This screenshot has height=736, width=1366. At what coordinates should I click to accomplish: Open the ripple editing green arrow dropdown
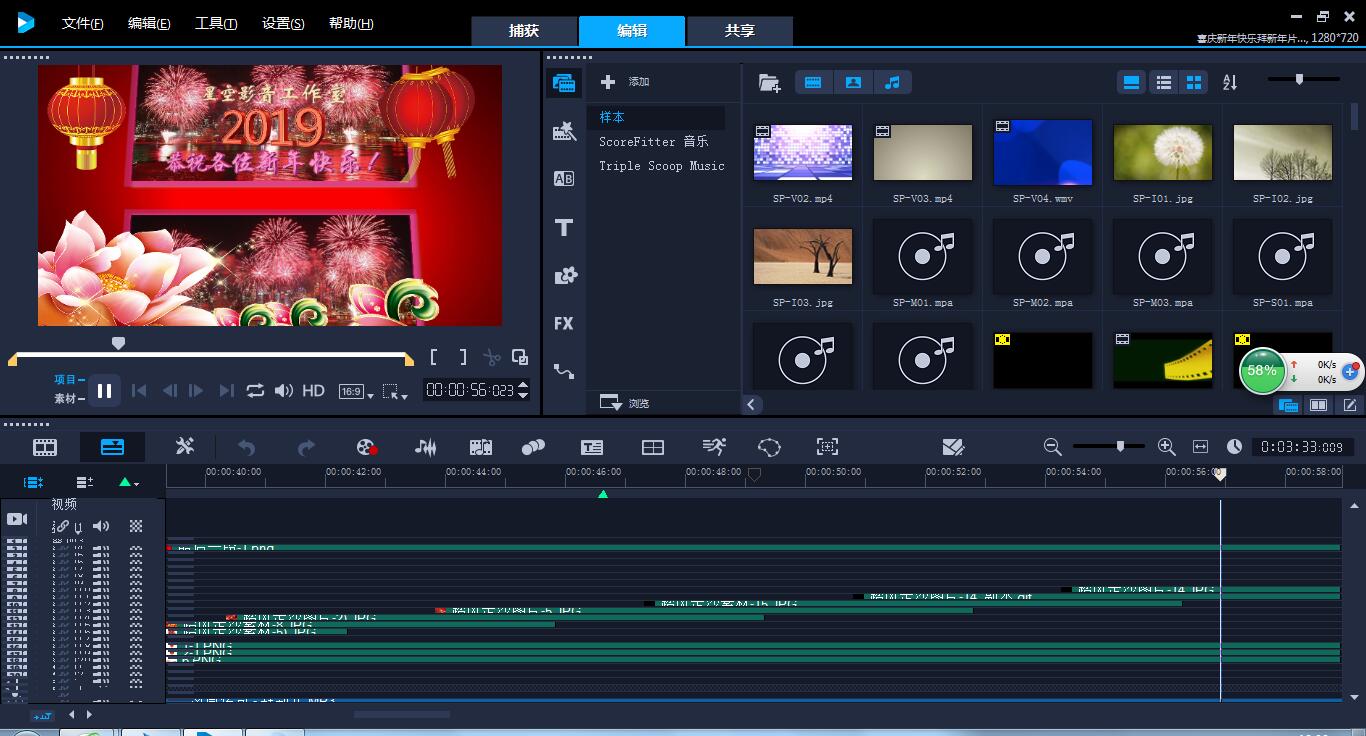(129, 482)
